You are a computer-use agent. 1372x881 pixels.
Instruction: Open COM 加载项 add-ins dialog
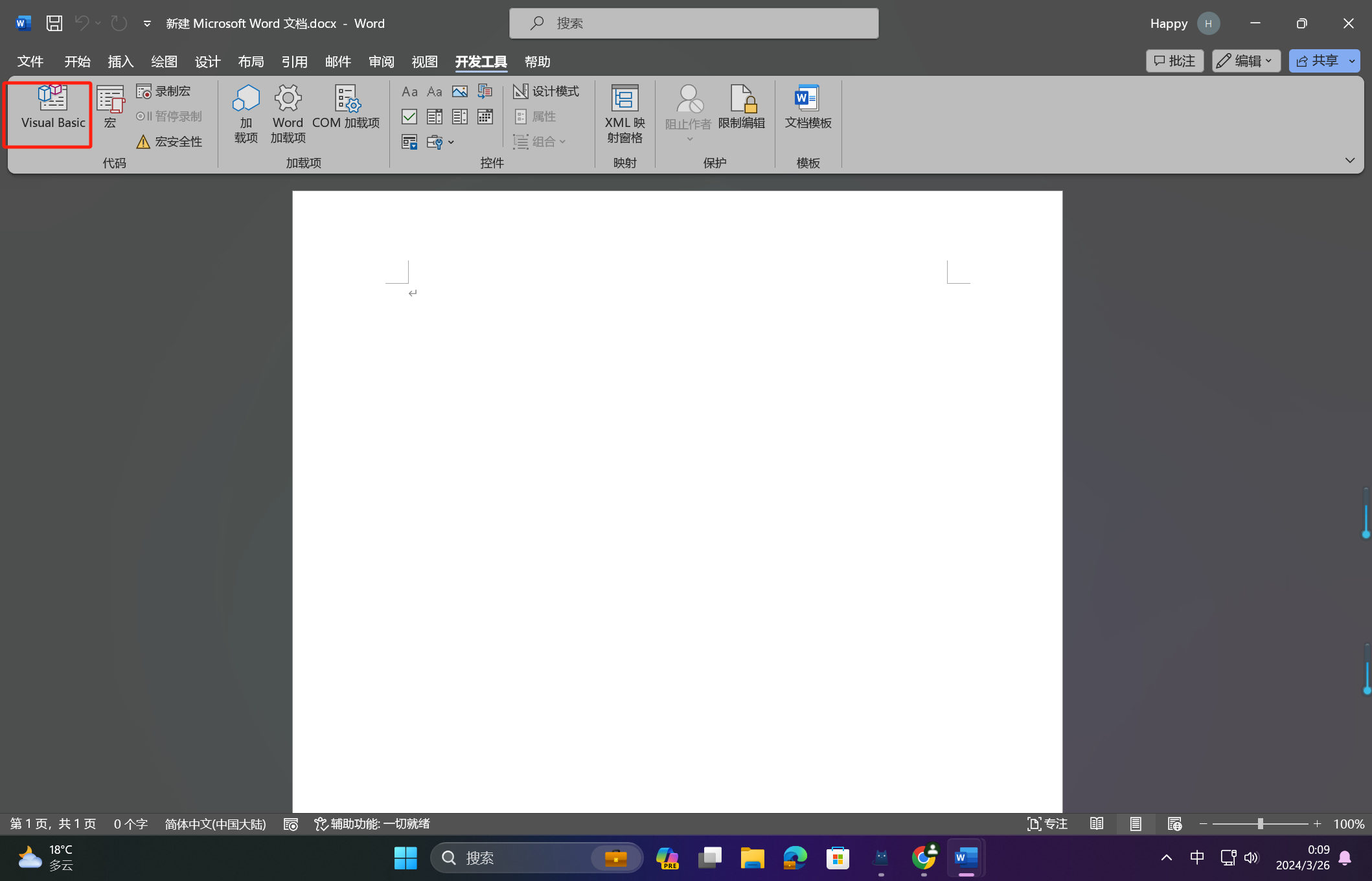[346, 108]
